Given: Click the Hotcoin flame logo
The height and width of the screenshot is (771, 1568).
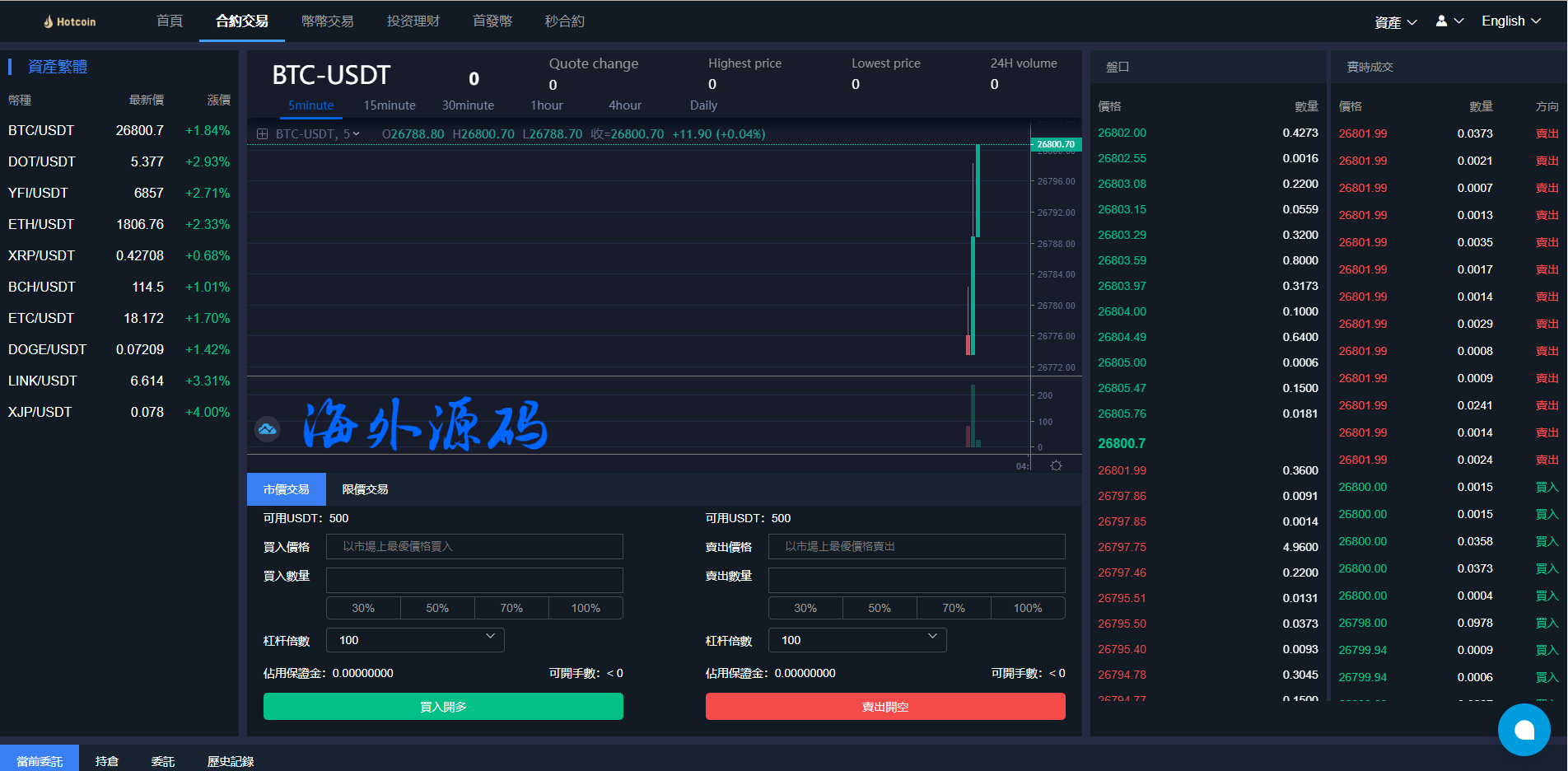Looking at the screenshot, I should pyautogui.click(x=49, y=21).
